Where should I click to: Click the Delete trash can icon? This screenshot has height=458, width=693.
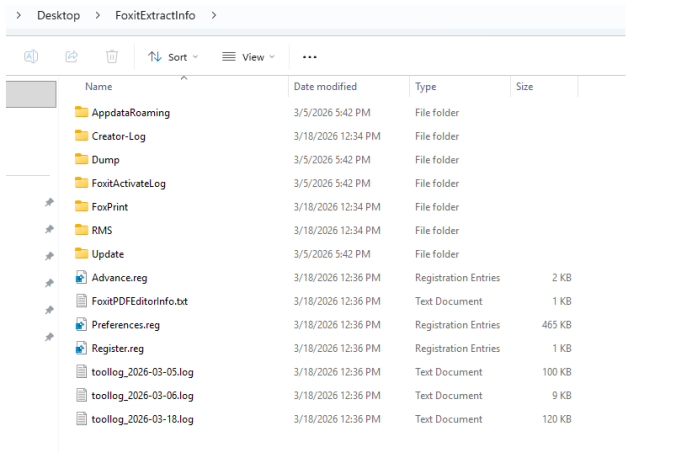coord(112,57)
